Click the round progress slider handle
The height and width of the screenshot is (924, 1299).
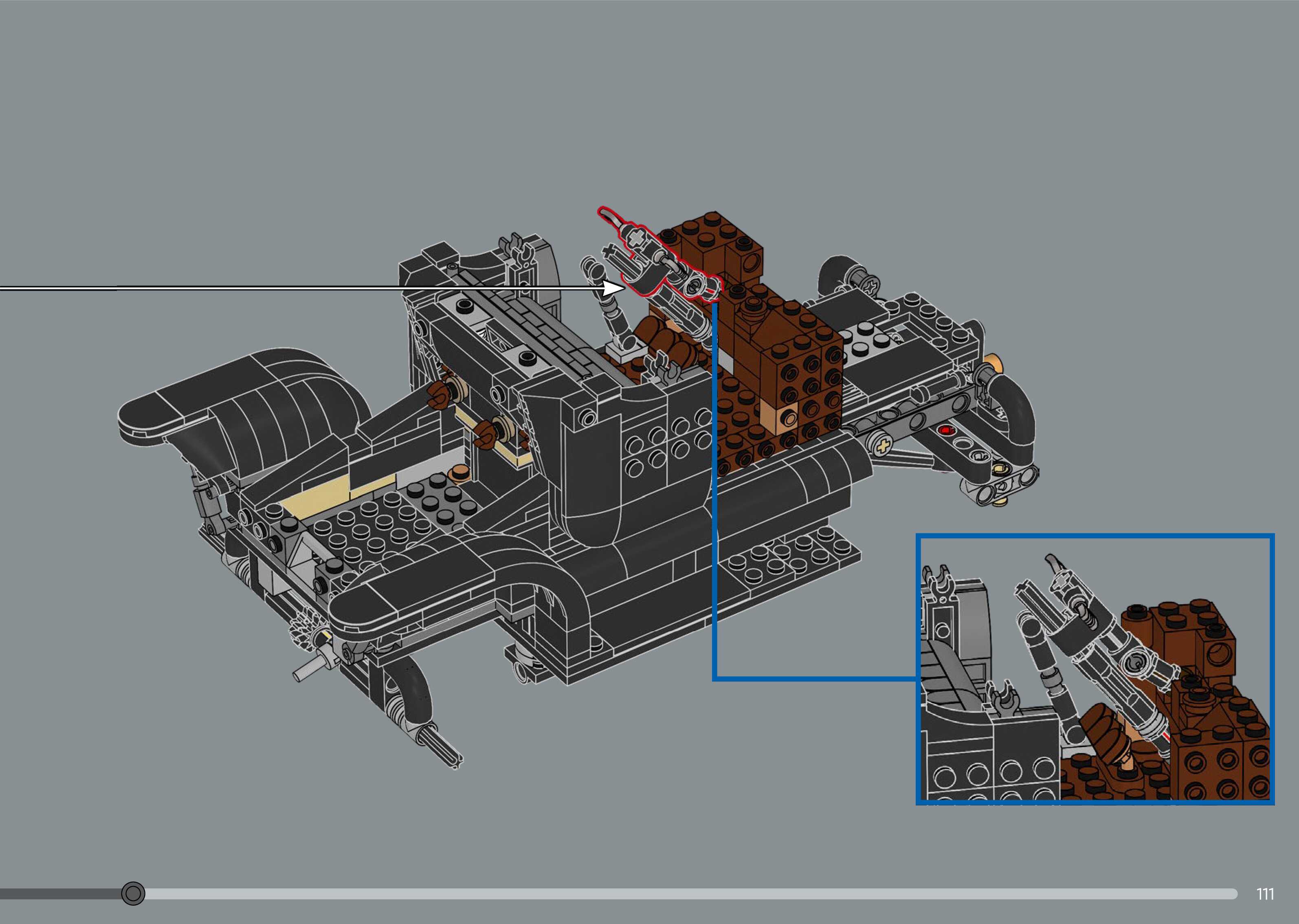click(x=133, y=893)
